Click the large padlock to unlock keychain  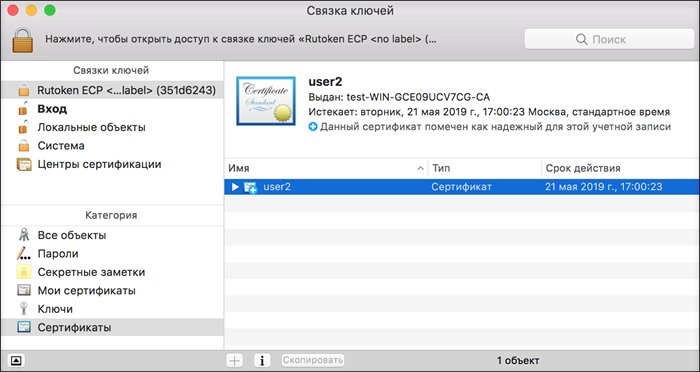pos(22,40)
